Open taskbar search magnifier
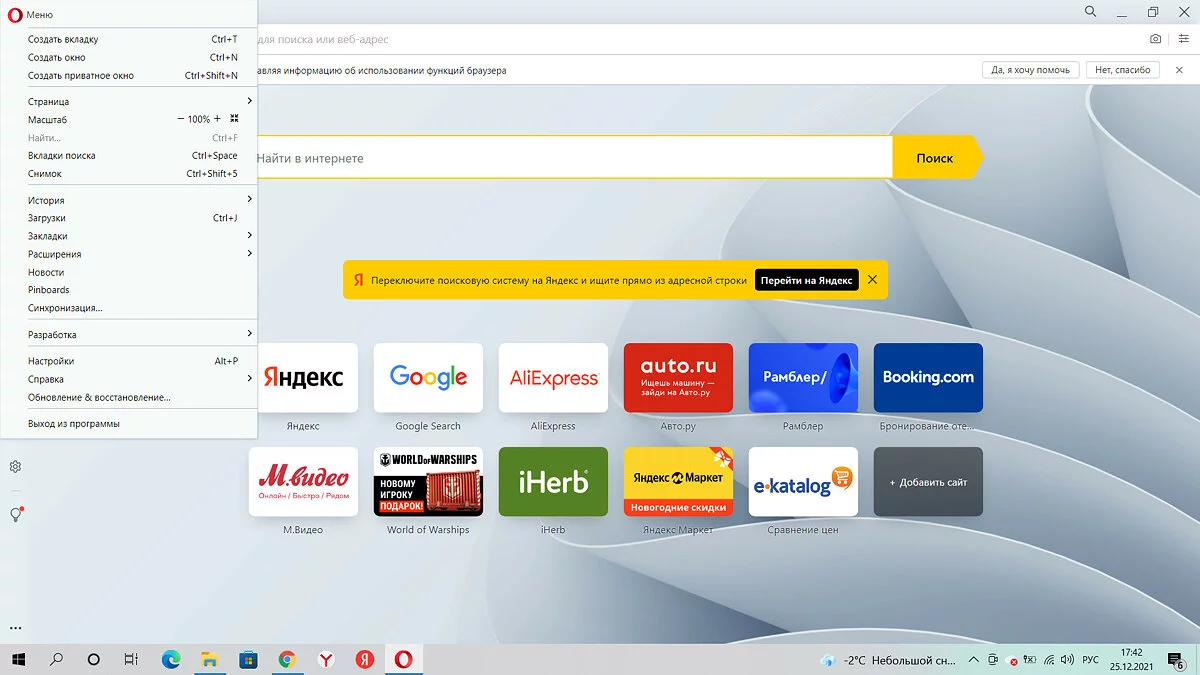The height and width of the screenshot is (675, 1200). [56, 660]
